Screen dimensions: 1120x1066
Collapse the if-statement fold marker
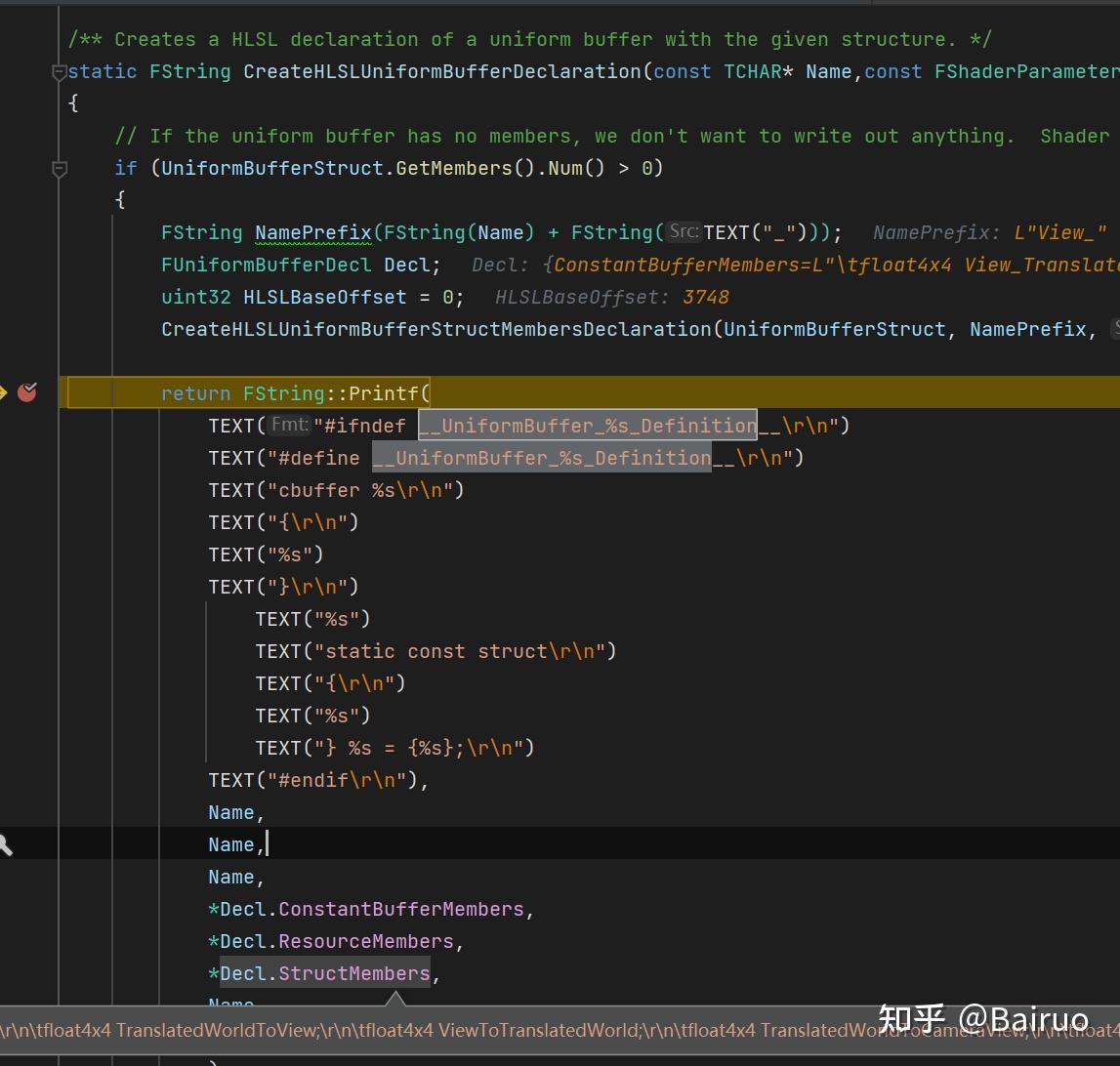(x=60, y=169)
